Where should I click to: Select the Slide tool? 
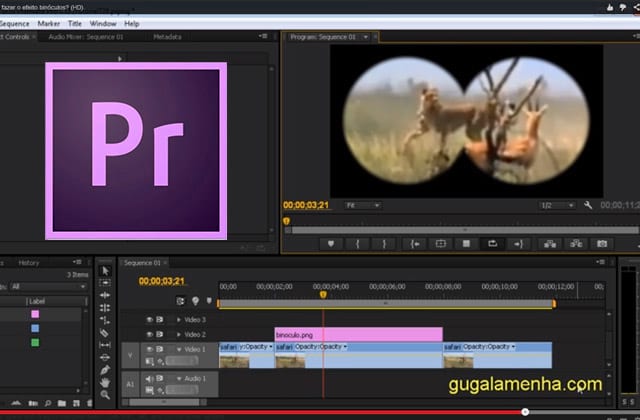pyautogui.click(x=105, y=358)
